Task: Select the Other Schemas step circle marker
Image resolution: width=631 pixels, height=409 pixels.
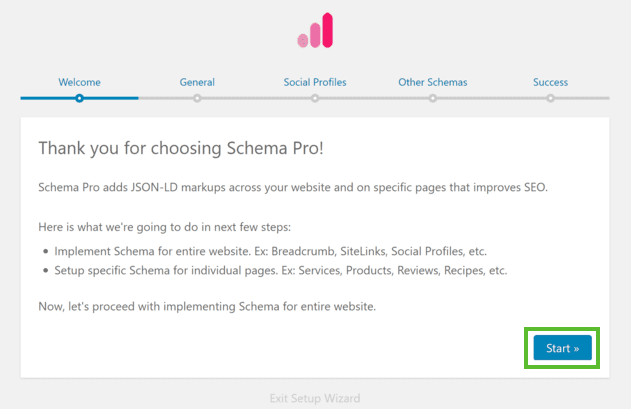Action: [433, 98]
